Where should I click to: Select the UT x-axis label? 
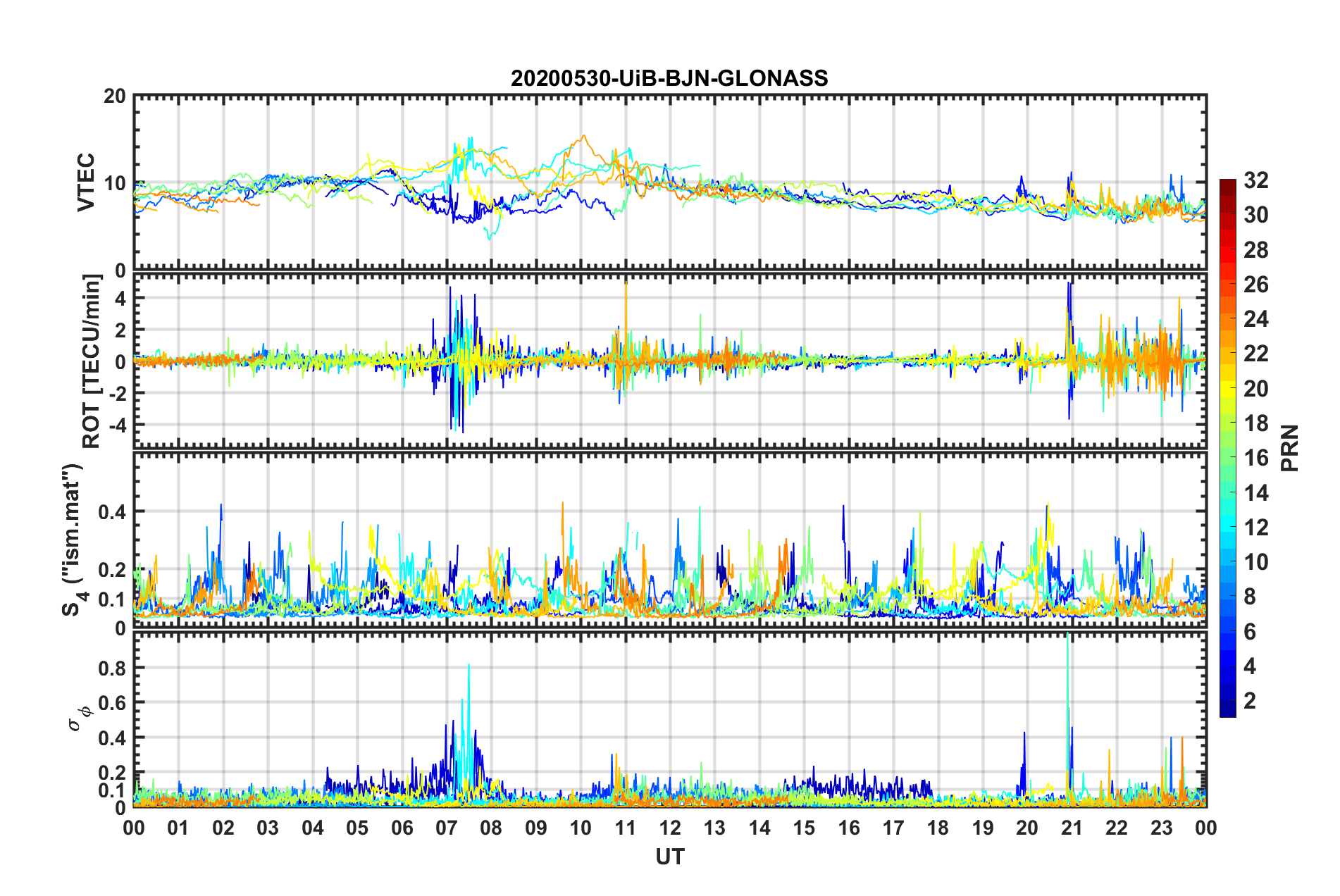pos(670,857)
